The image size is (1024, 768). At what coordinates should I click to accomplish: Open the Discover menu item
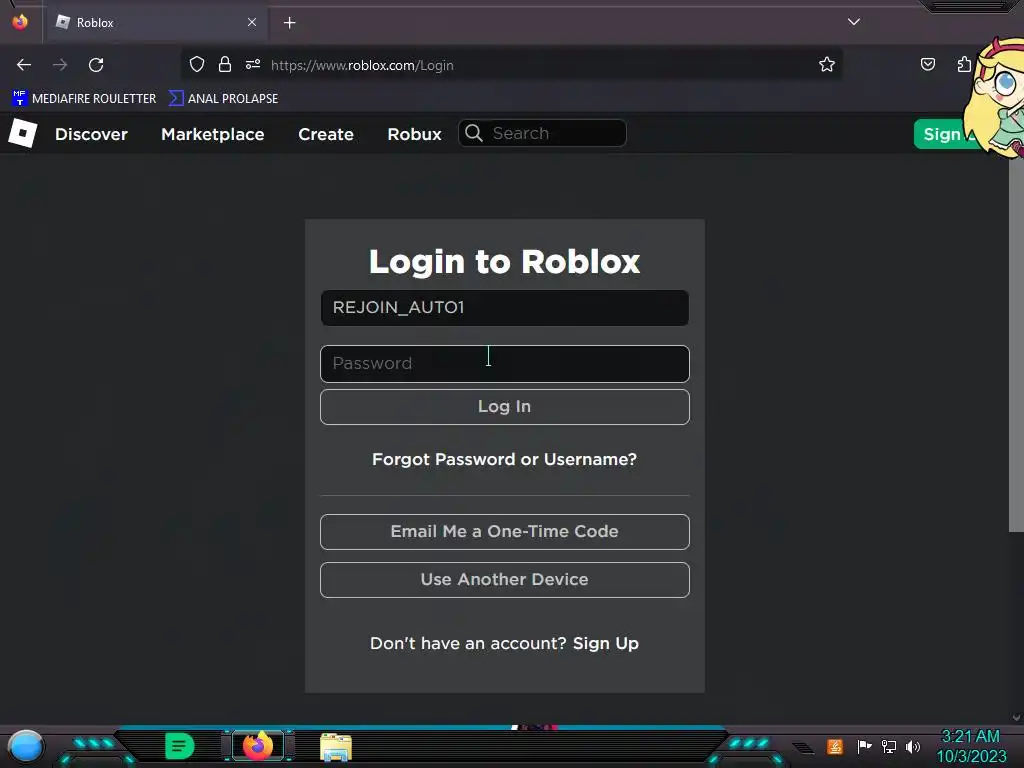[x=91, y=134]
